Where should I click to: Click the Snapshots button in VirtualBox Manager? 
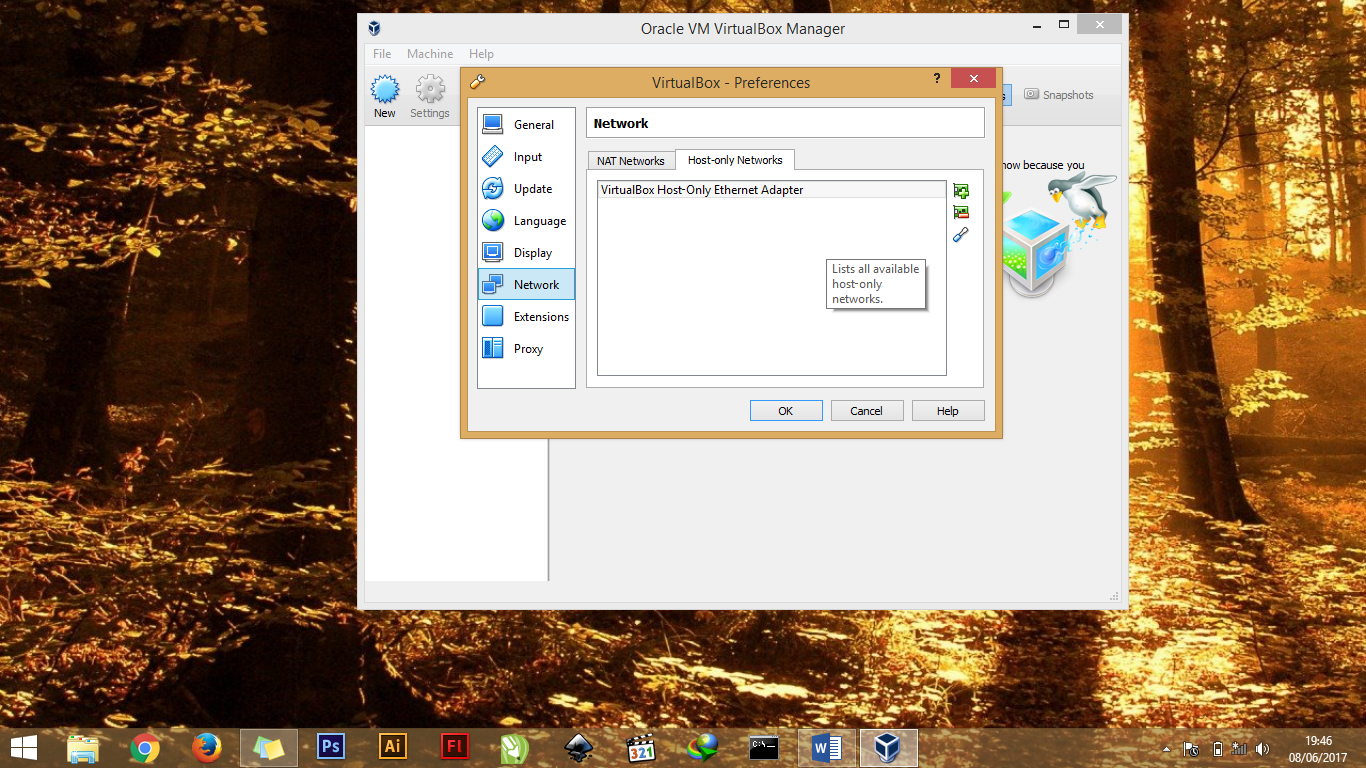[x=1059, y=95]
